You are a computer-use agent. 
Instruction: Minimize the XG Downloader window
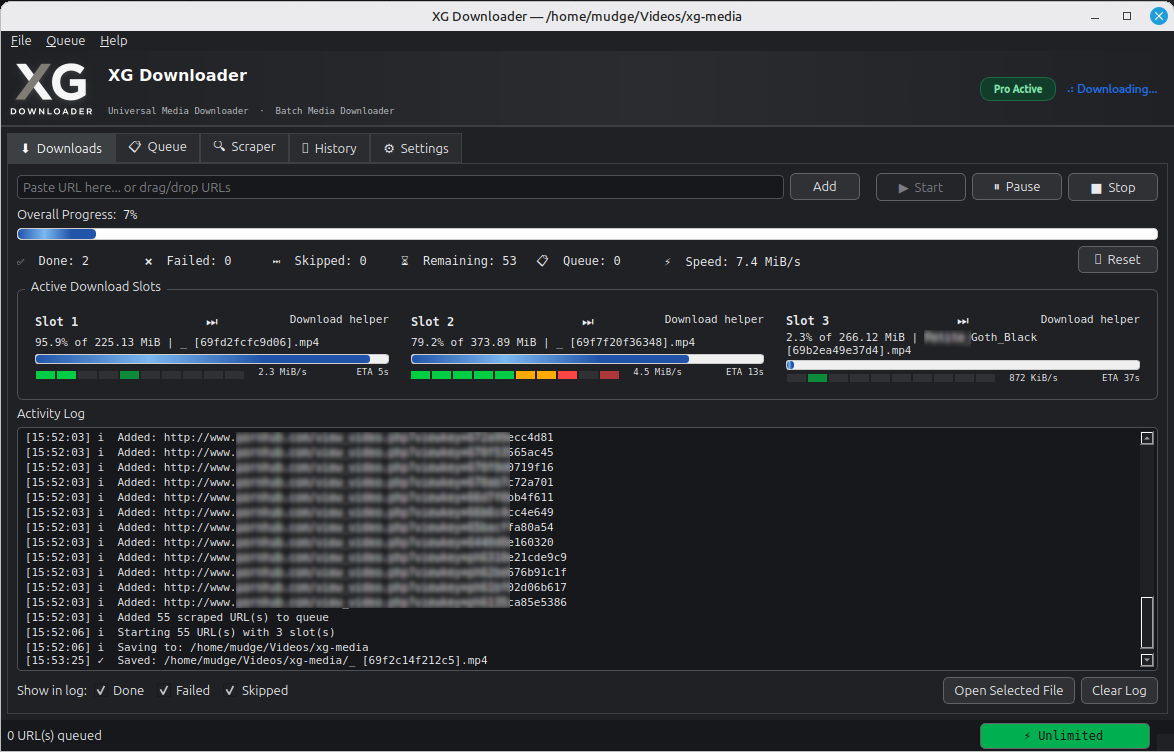click(1095, 16)
